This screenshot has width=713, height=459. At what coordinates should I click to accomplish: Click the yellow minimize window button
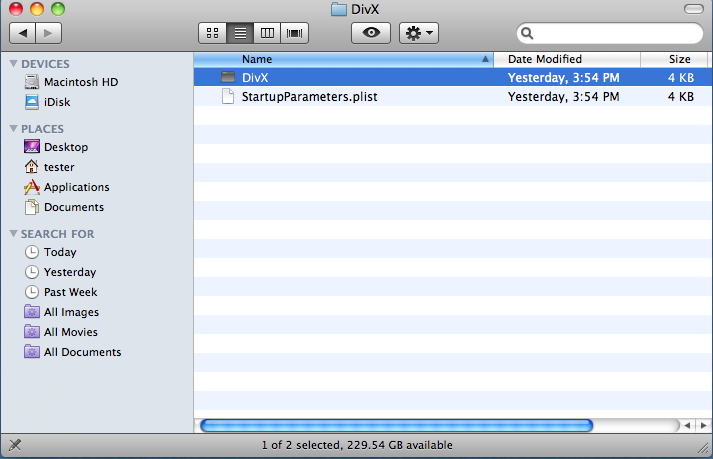(x=37, y=9)
